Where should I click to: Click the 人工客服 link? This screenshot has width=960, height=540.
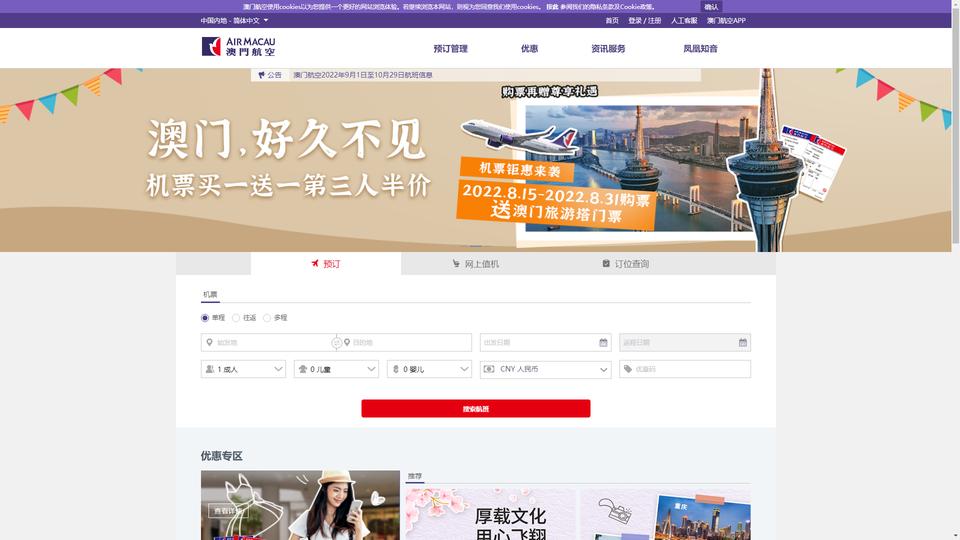pos(684,21)
